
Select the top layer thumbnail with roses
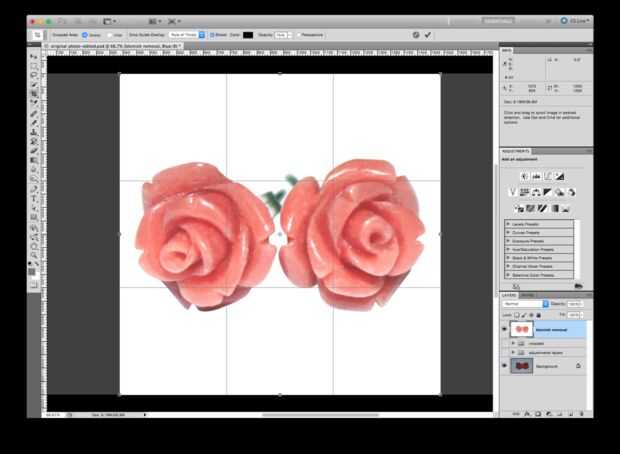[522, 329]
